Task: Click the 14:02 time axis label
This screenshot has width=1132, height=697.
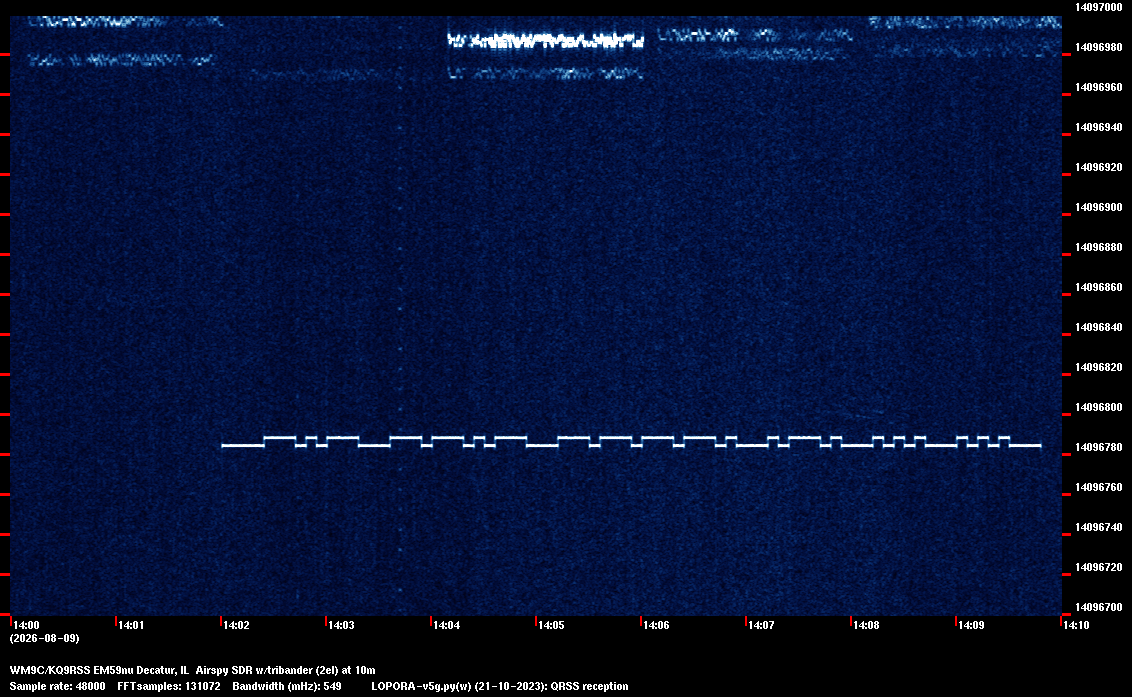Action: coord(237,625)
